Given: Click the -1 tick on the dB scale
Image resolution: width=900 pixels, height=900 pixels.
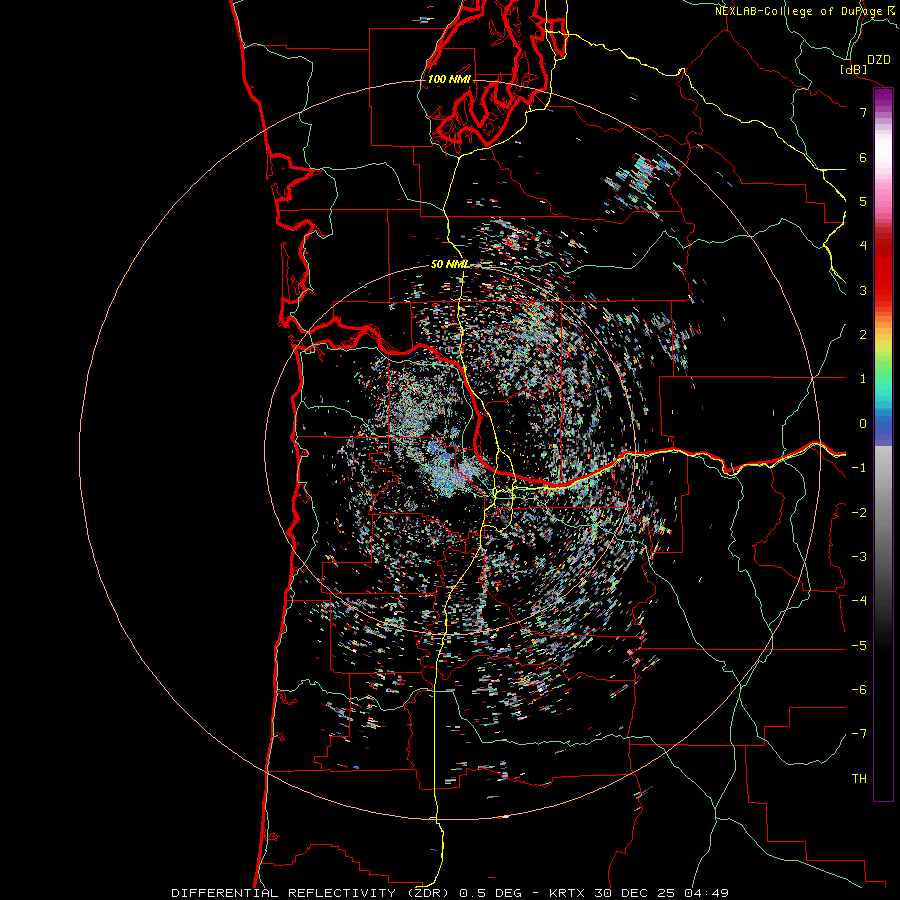Looking at the screenshot, I should point(859,468).
